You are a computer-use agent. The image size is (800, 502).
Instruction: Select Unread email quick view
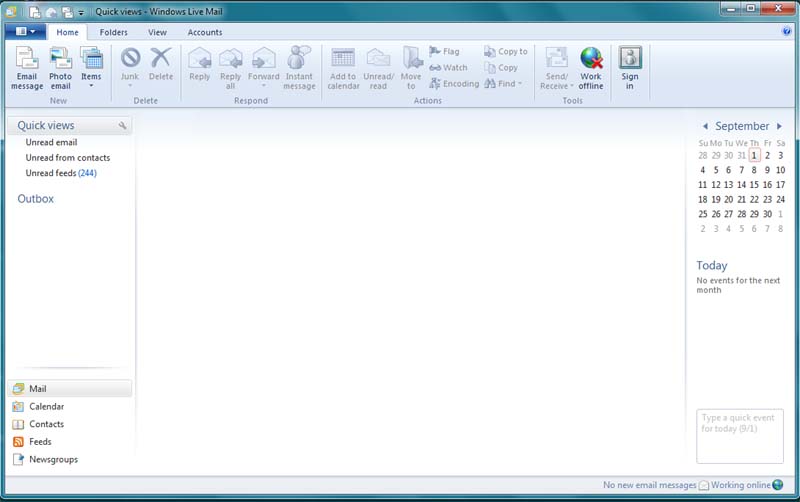pyautogui.click(x=51, y=142)
